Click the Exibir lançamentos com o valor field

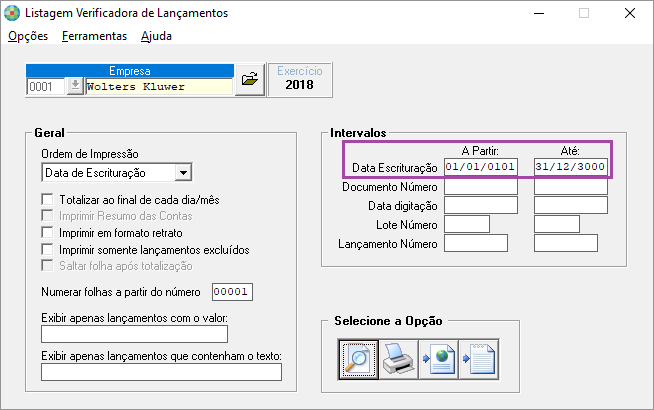(134, 334)
